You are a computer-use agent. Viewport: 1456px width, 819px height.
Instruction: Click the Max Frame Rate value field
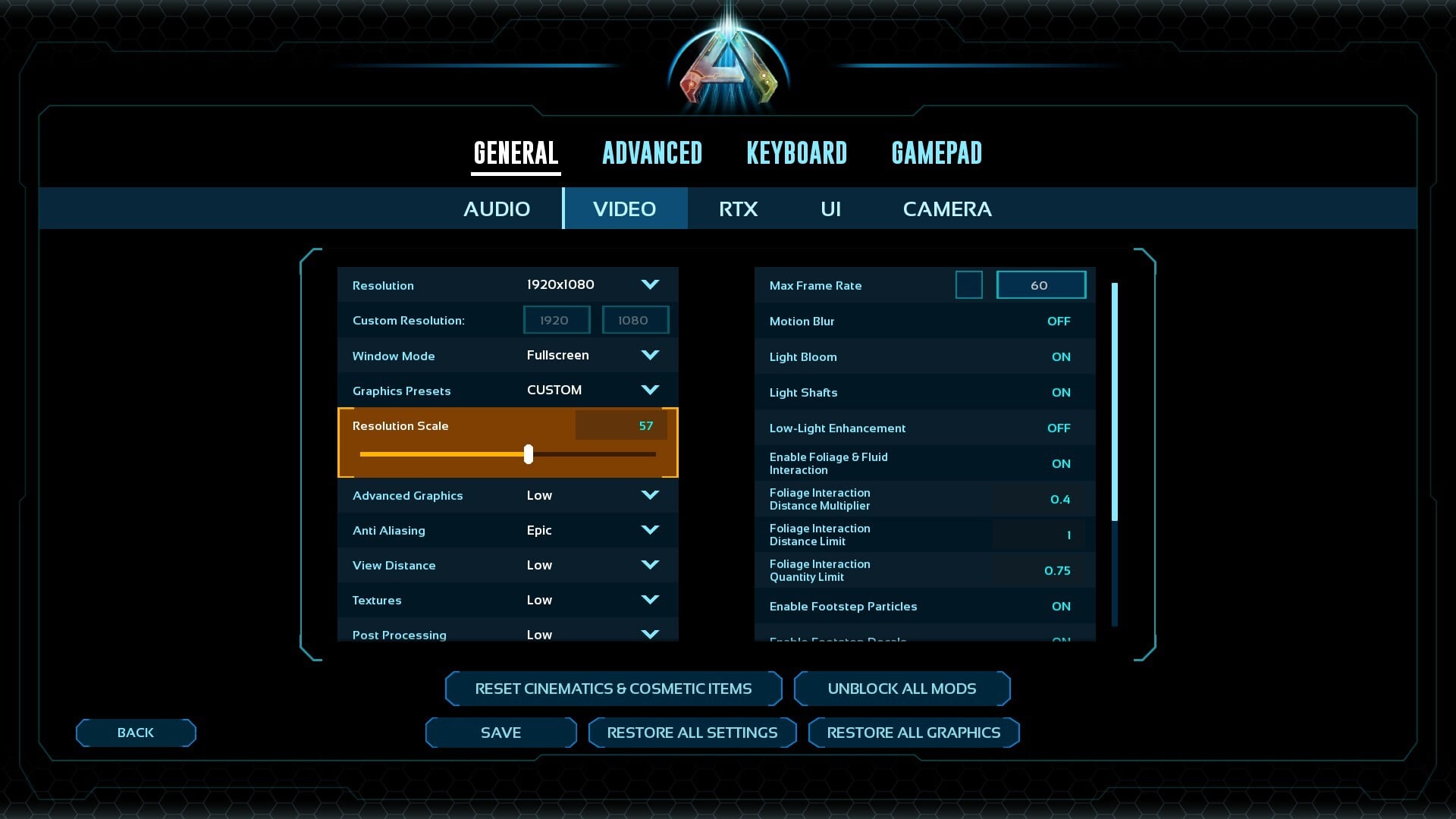[x=1040, y=285]
